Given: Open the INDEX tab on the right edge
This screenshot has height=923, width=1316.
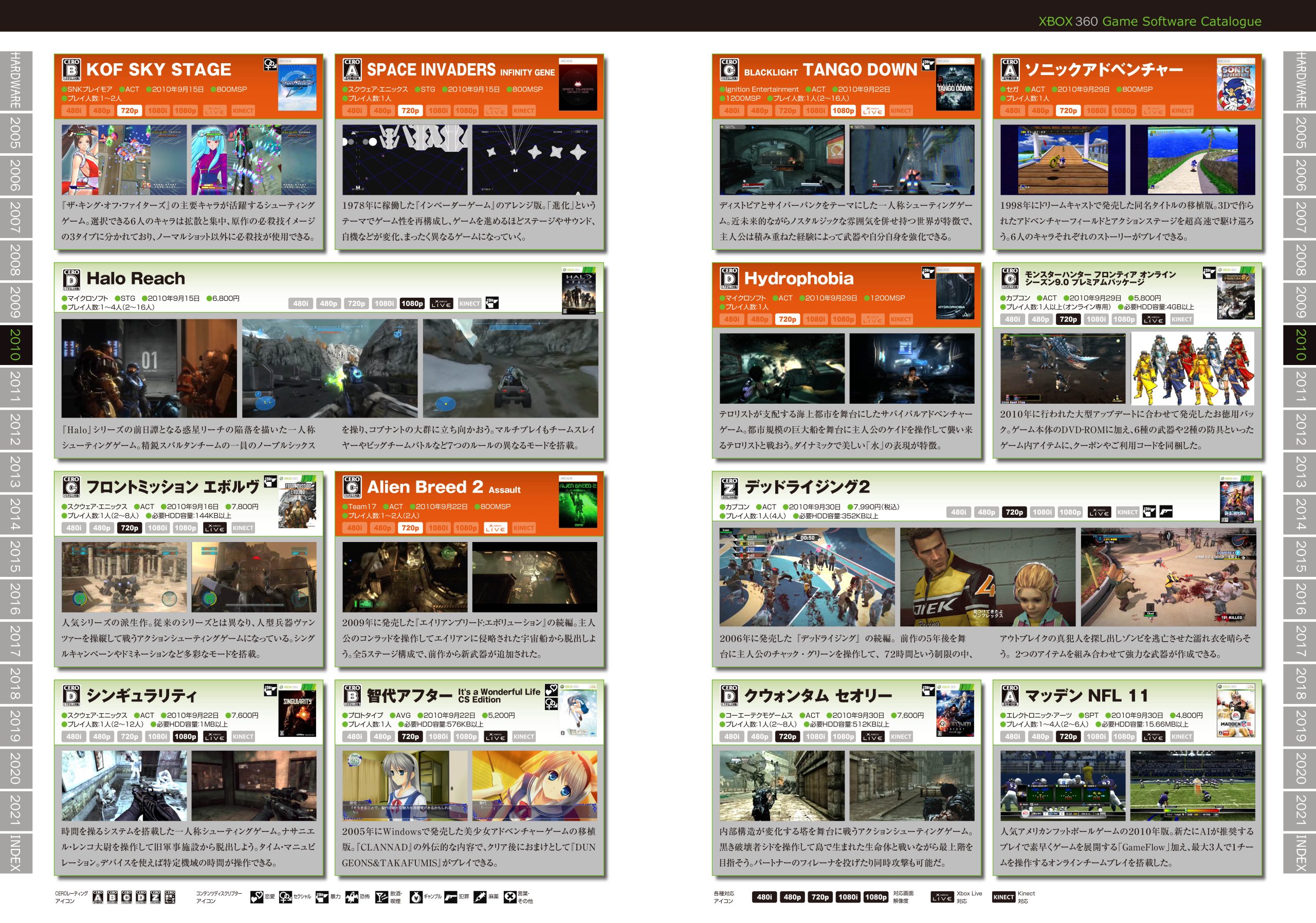Looking at the screenshot, I should click(x=1300, y=854).
